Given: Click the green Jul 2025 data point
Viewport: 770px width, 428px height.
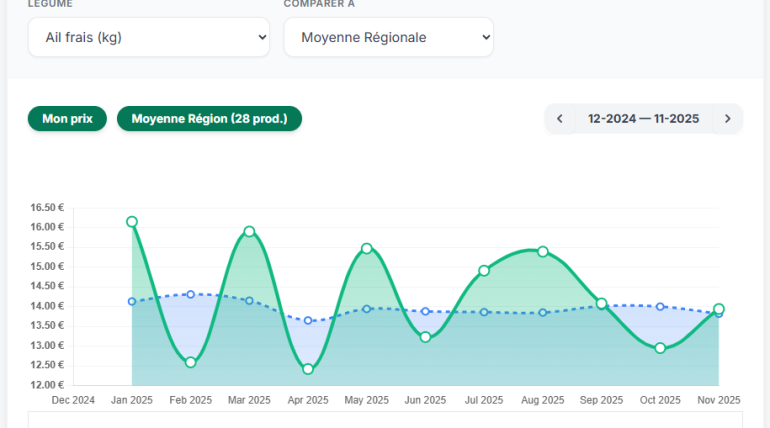Looking at the screenshot, I should [x=484, y=270].
